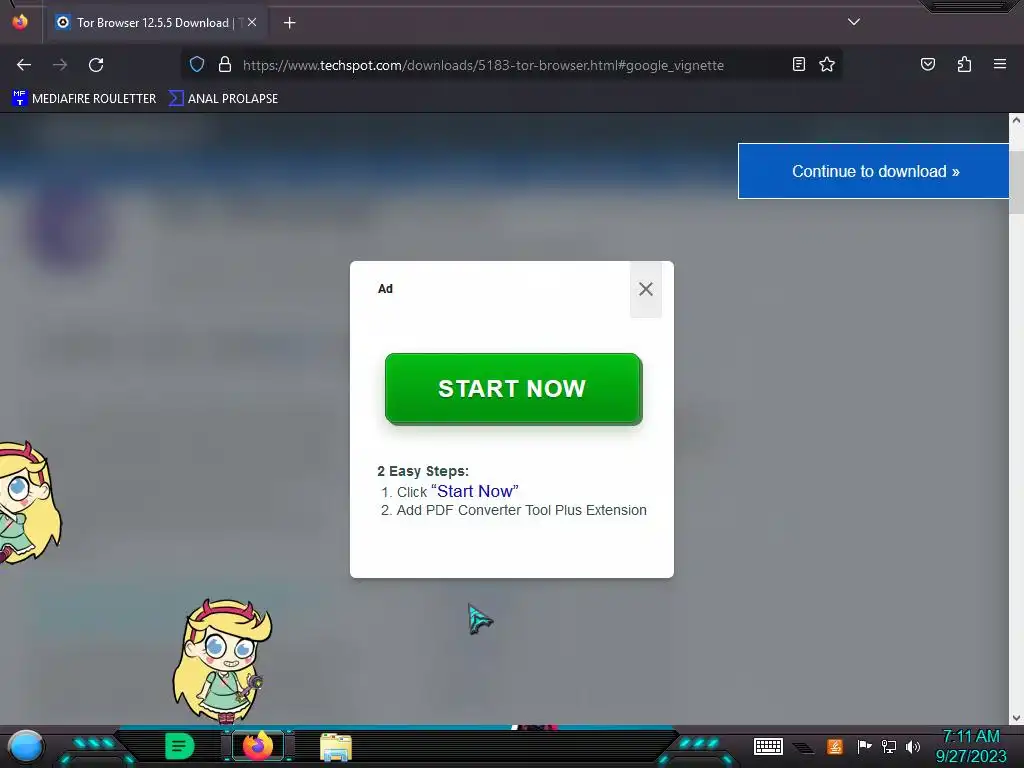Click the techspot URL address field
This screenshot has height=768, width=1024.
click(483, 65)
